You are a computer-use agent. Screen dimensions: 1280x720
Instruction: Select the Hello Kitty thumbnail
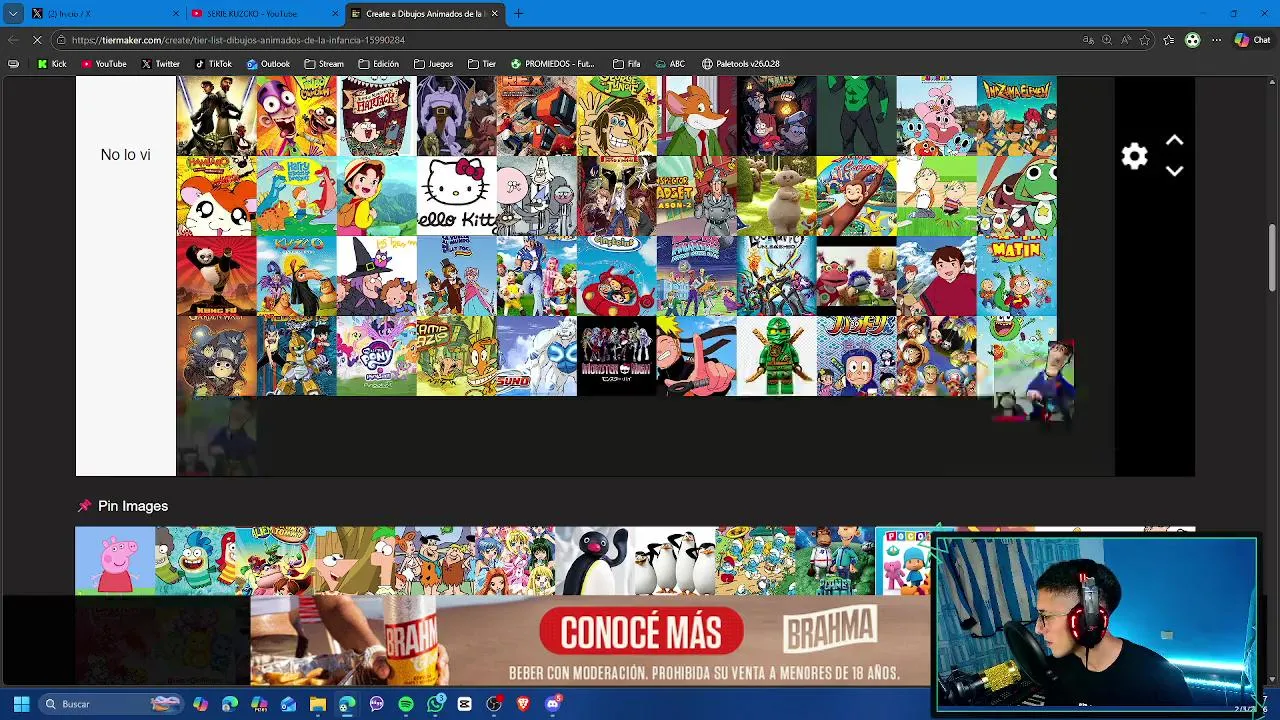click(x=457, y=196)
